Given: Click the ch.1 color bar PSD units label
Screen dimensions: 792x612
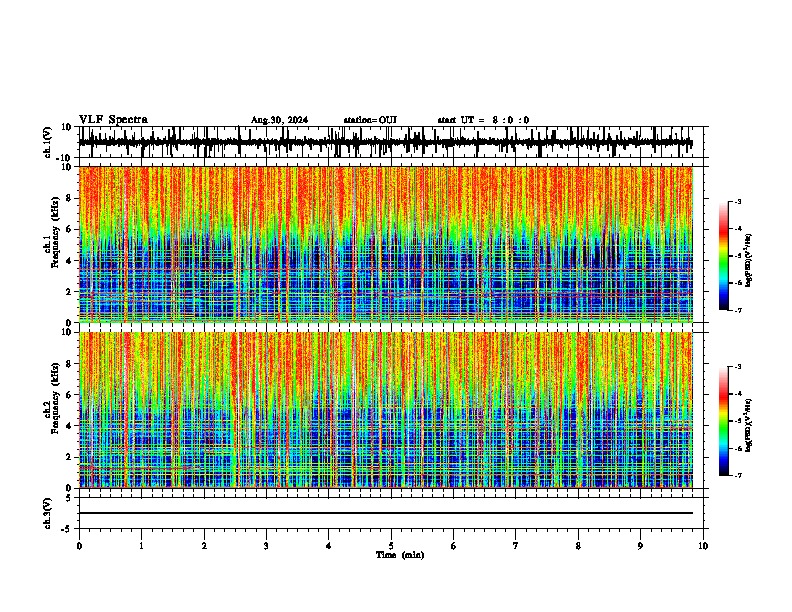Looking at the screenshot, I should tap(748, 261).
